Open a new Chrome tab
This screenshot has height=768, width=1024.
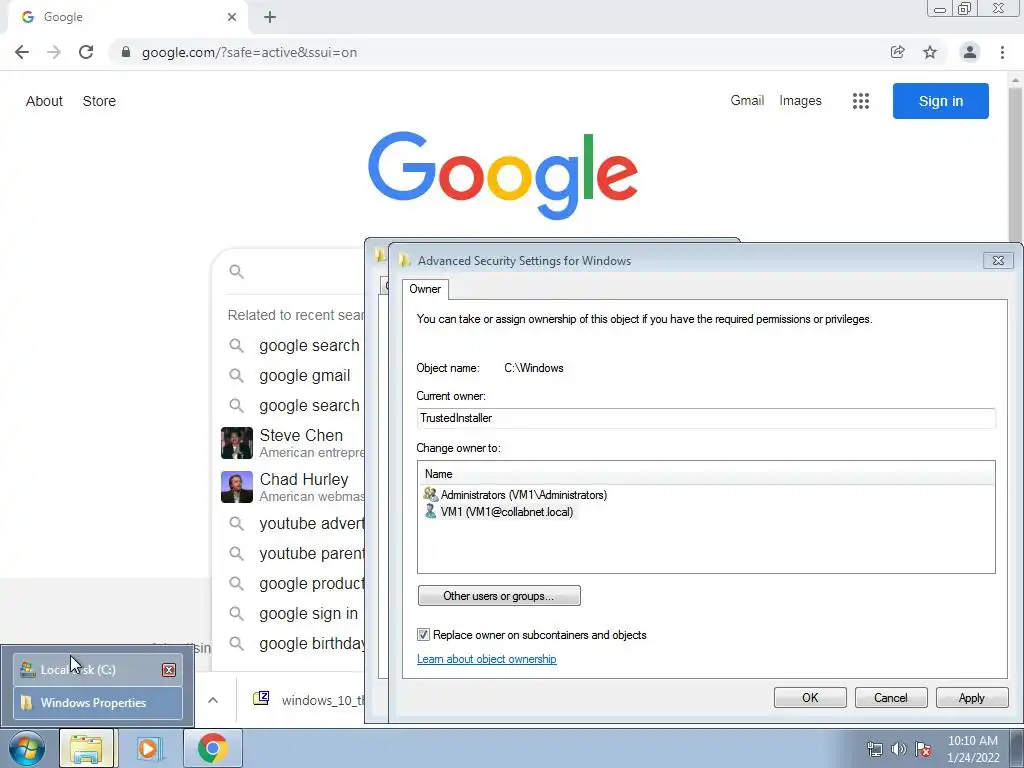click(270, 17)
